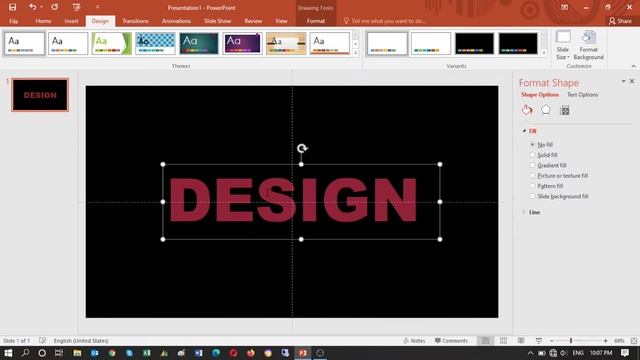Select slide 1 thumbnail DESIGN
This screenshot has width=640, height=360.
pyautogui.click(x=40, y=95)
